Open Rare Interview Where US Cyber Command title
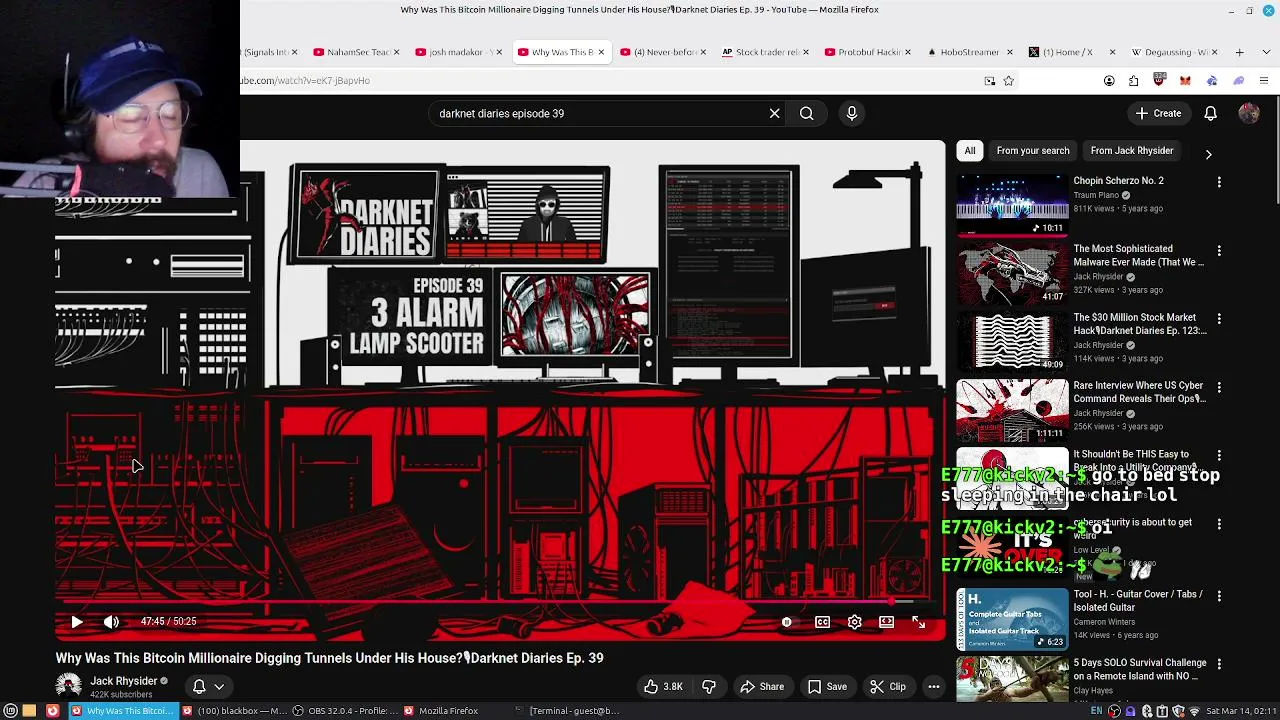 [x=1138, y=392]
